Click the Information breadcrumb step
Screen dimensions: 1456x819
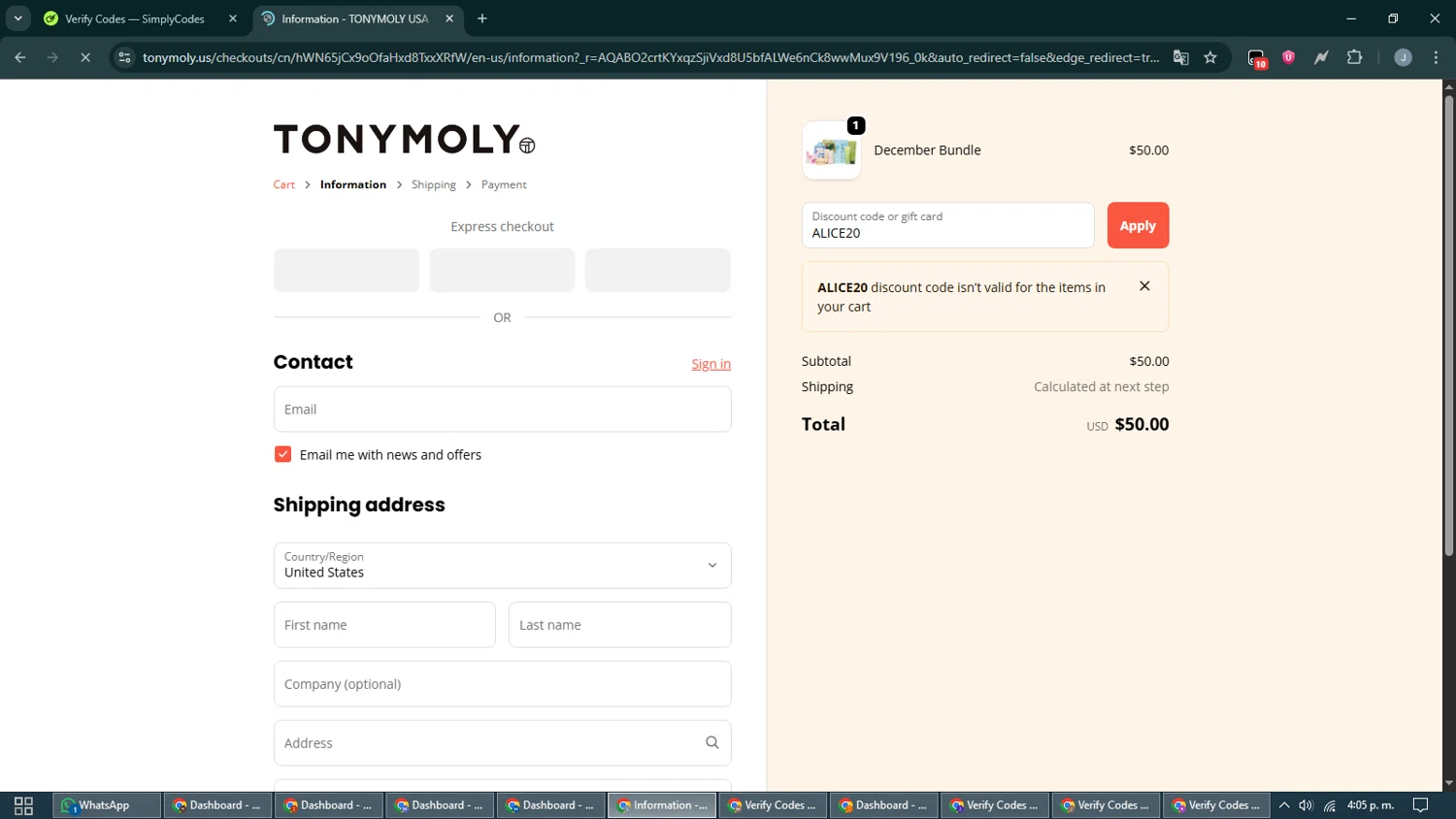click(353, 184)
